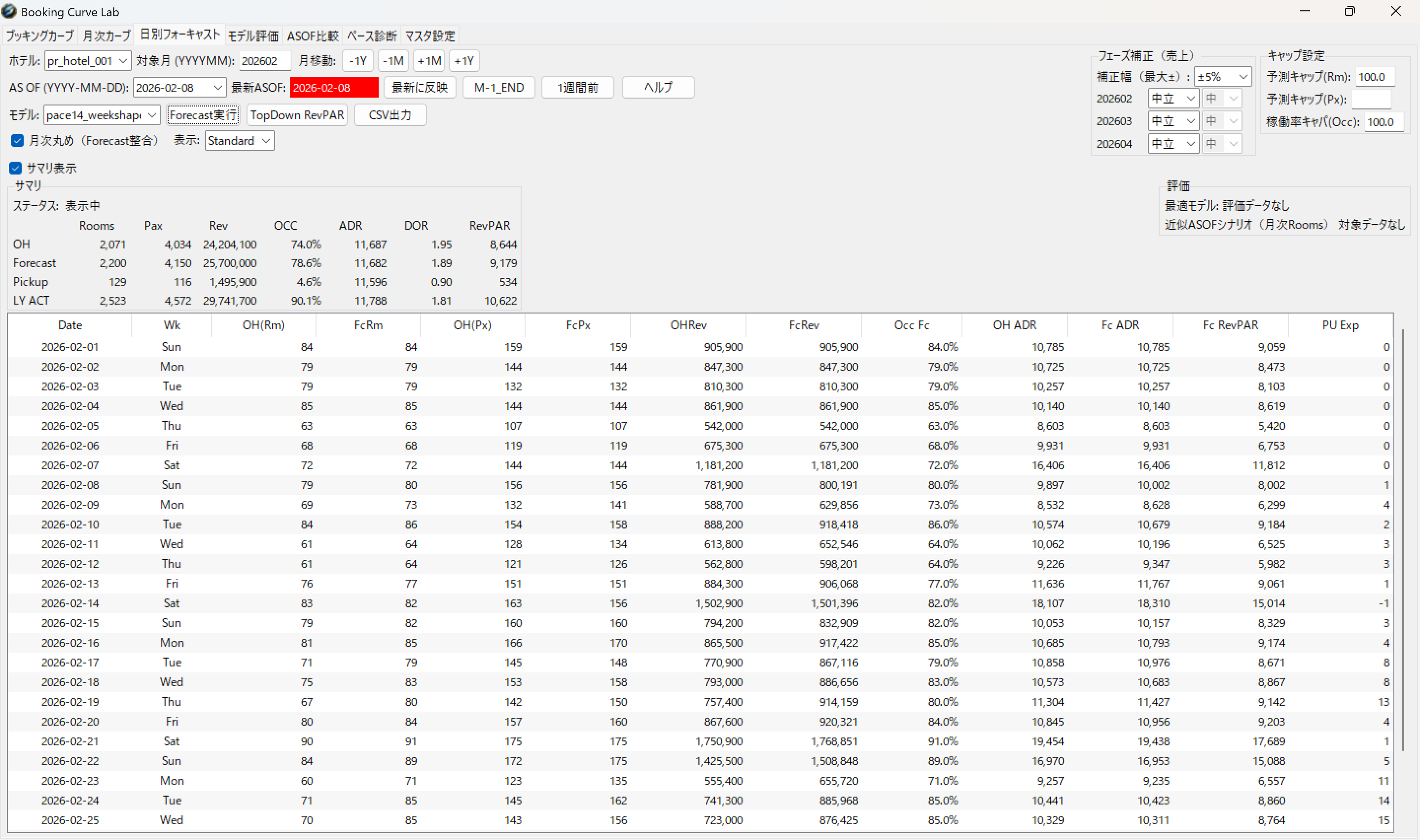Image resolution: width=1420 pixels, height=840 pixels.
Task: Switch to the ASOF比較 tab
Action: click(313, 36)
